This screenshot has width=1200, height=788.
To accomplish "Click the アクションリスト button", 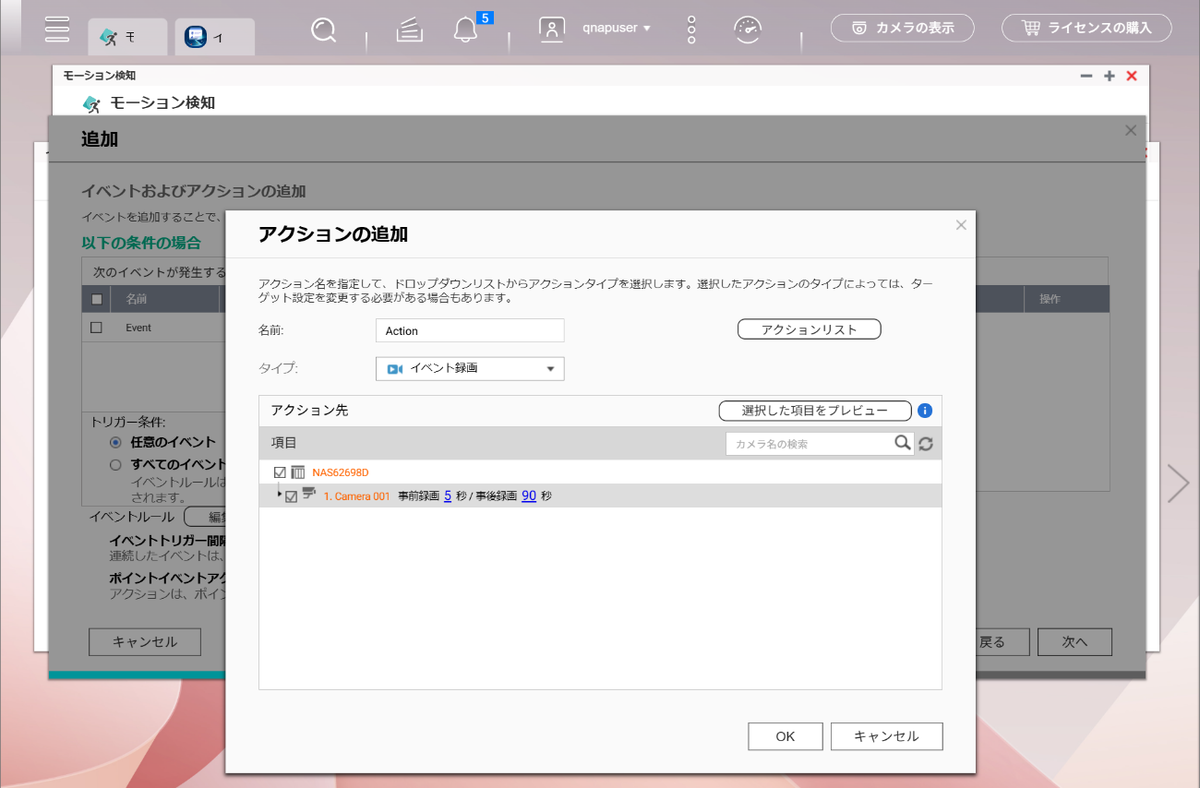I will 809,330.
